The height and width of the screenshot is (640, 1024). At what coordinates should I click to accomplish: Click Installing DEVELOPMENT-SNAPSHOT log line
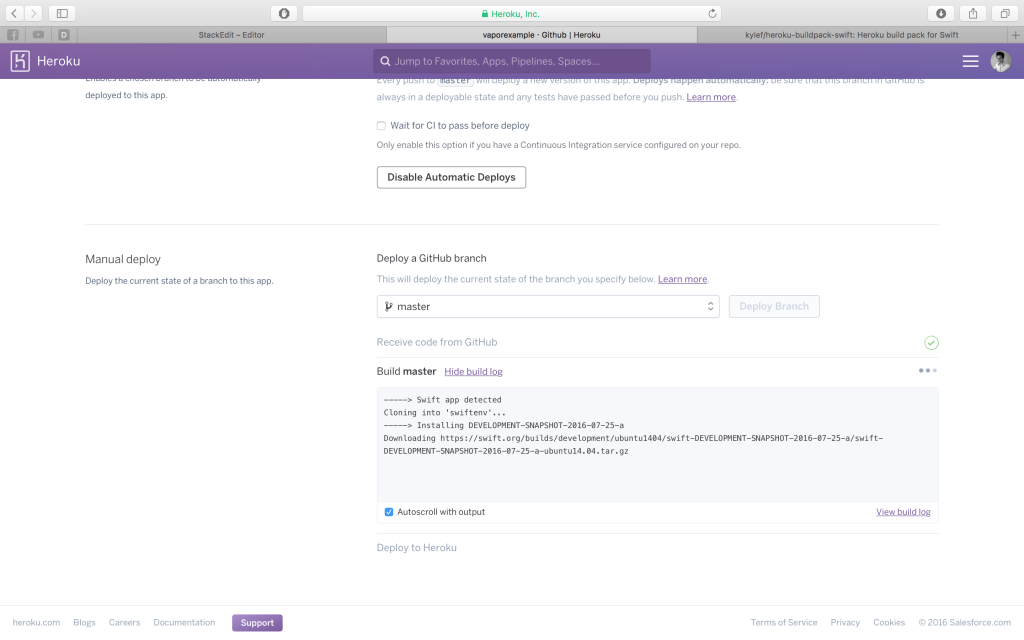tap(504, 425)
